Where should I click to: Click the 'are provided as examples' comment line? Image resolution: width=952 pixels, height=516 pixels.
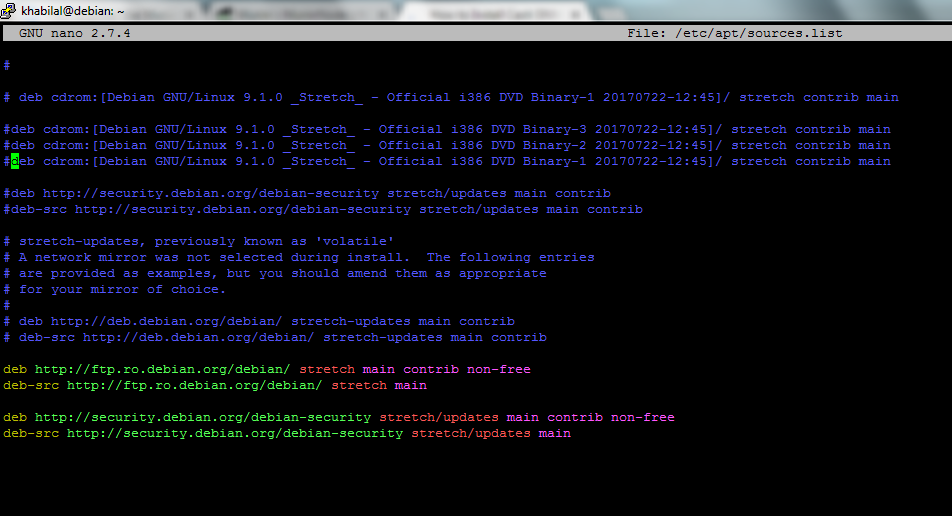(x=274, y=274)
